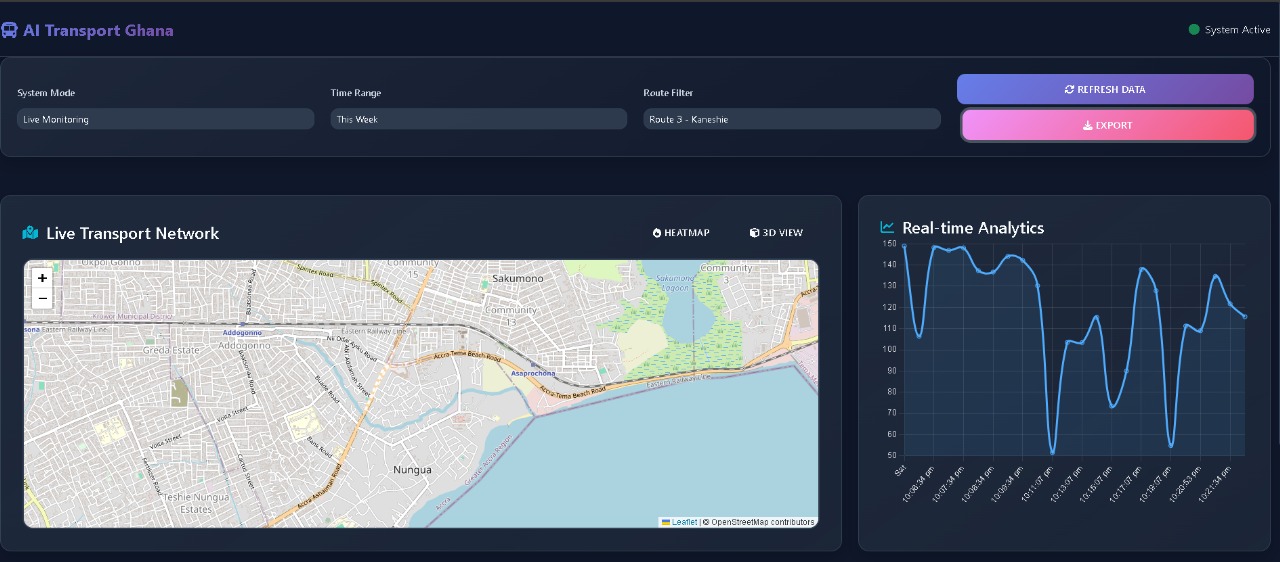
Task: Click the last data point on the chart
Action: (1245, 316)
